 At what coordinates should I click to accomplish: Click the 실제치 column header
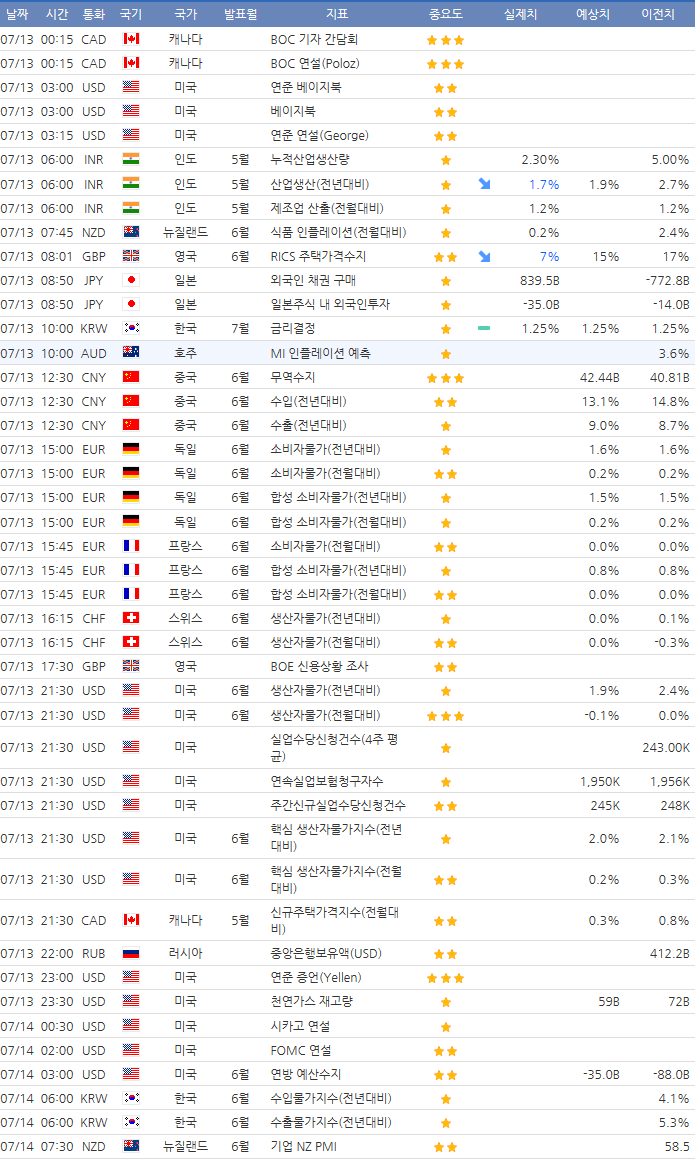(521, 14)
